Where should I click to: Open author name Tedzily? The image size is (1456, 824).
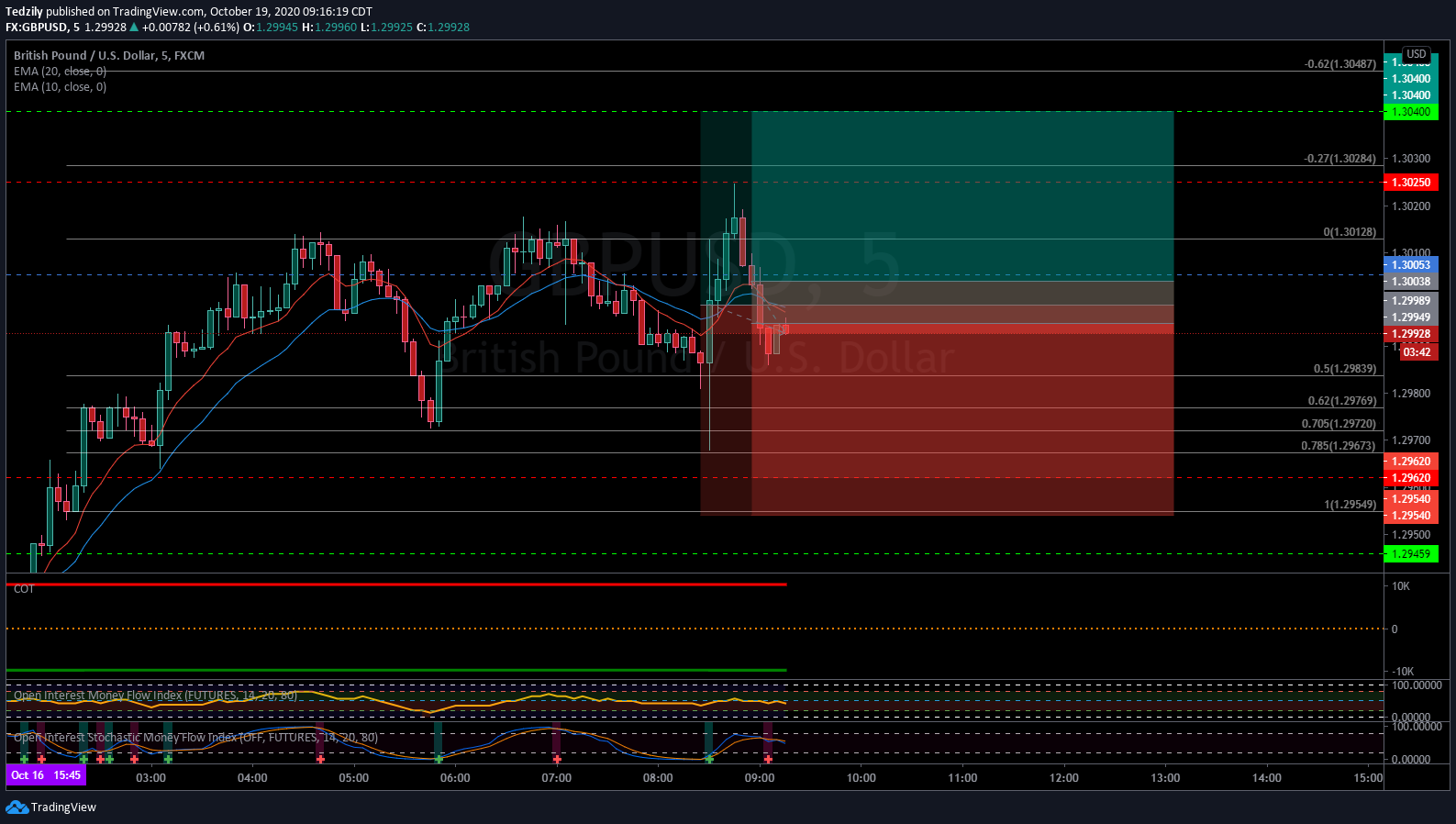point(24,12)
